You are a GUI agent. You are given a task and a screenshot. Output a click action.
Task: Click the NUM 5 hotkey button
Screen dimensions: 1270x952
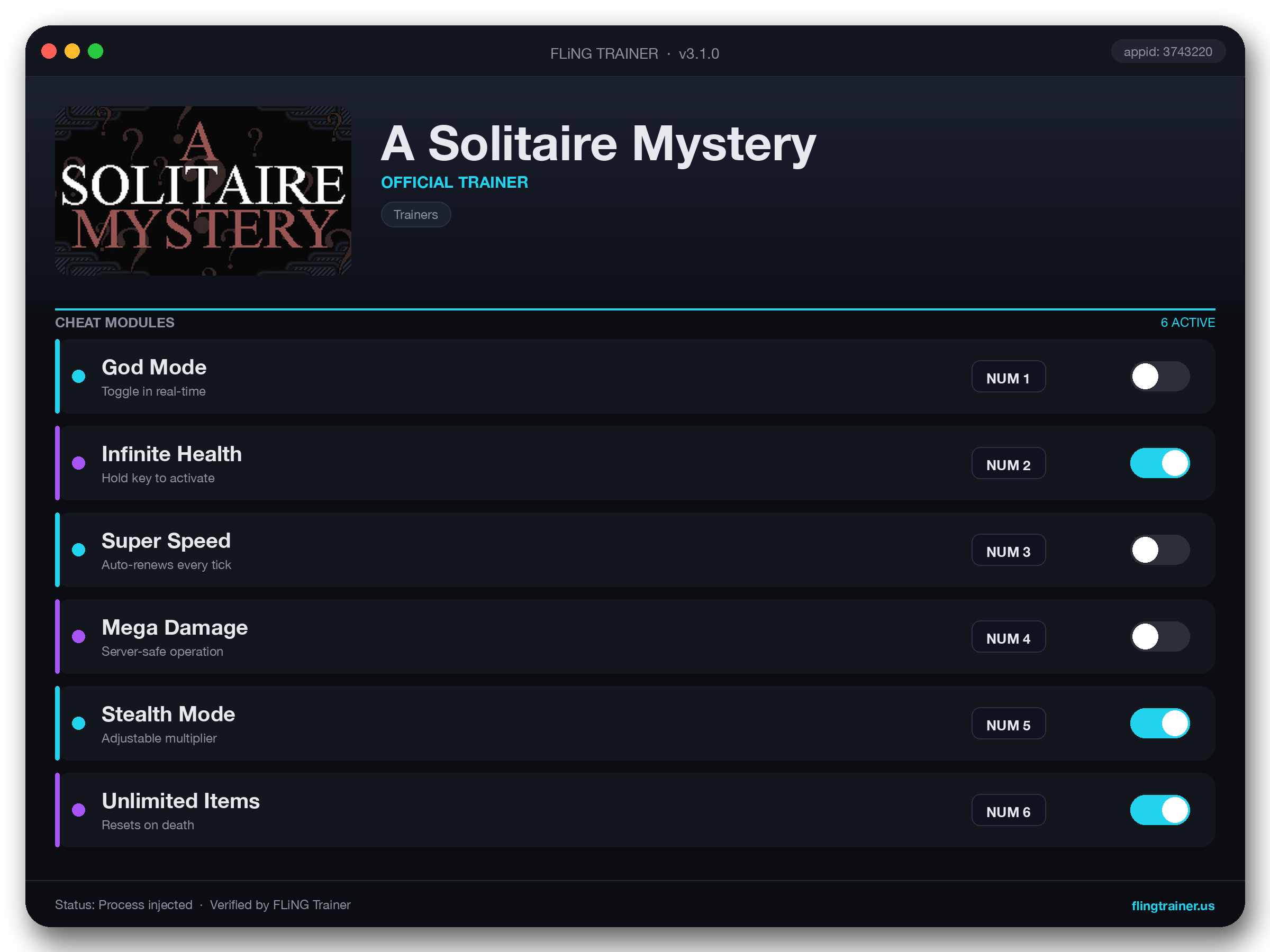pyautogui.click(x=1008, y=724)
